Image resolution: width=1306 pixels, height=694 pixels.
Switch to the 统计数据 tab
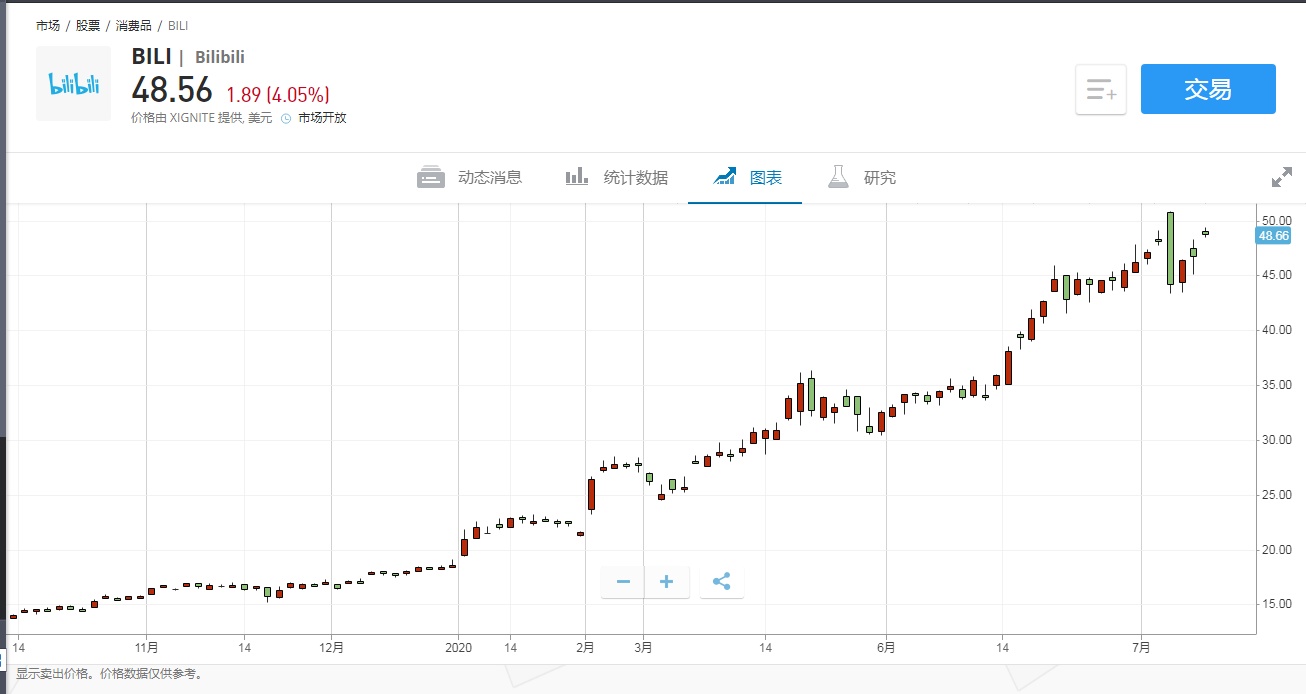pos(617,178)
